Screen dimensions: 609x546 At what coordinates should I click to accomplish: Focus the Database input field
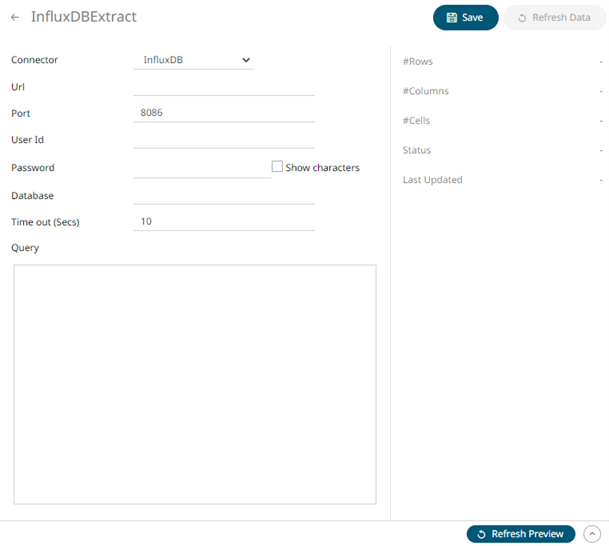click(x=223, y=195)
